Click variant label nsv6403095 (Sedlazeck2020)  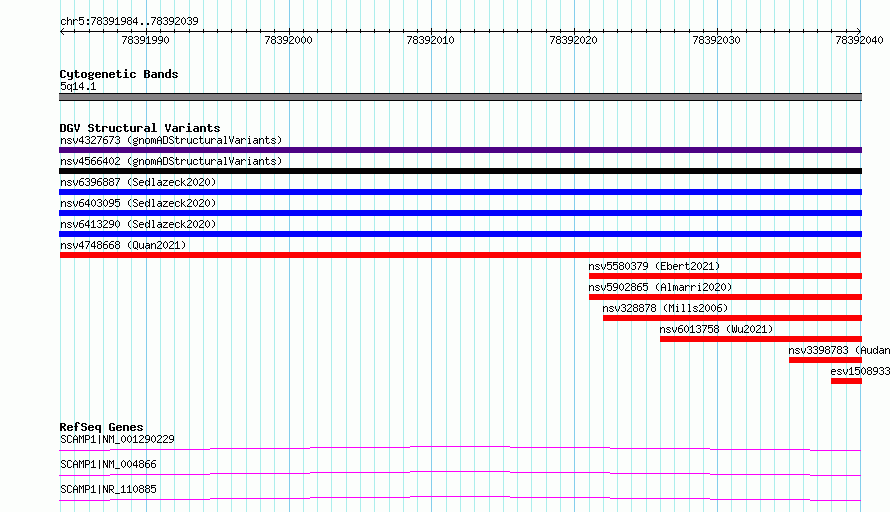click(x=138, y=203)
